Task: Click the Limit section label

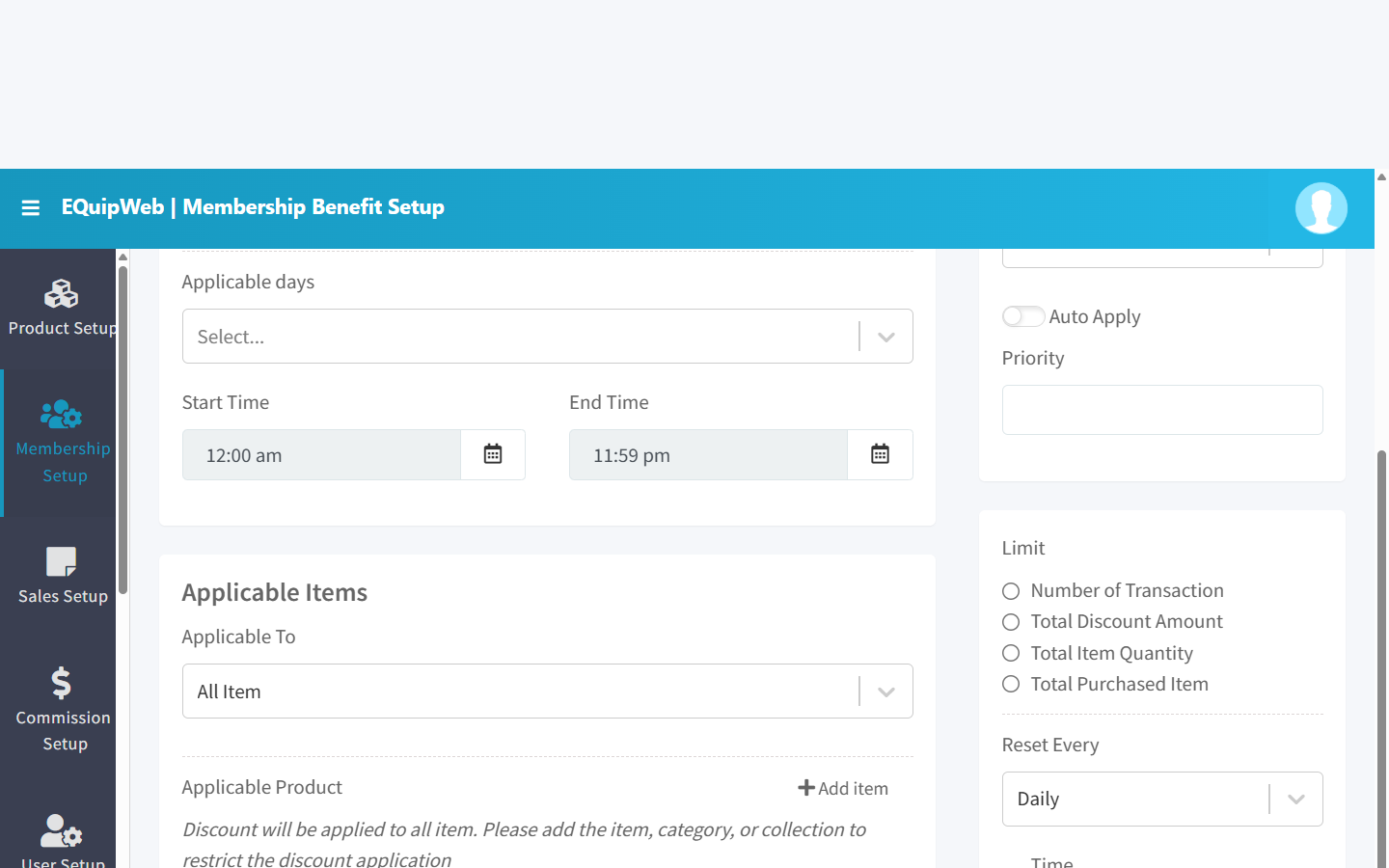Action: pos(1023,548)
